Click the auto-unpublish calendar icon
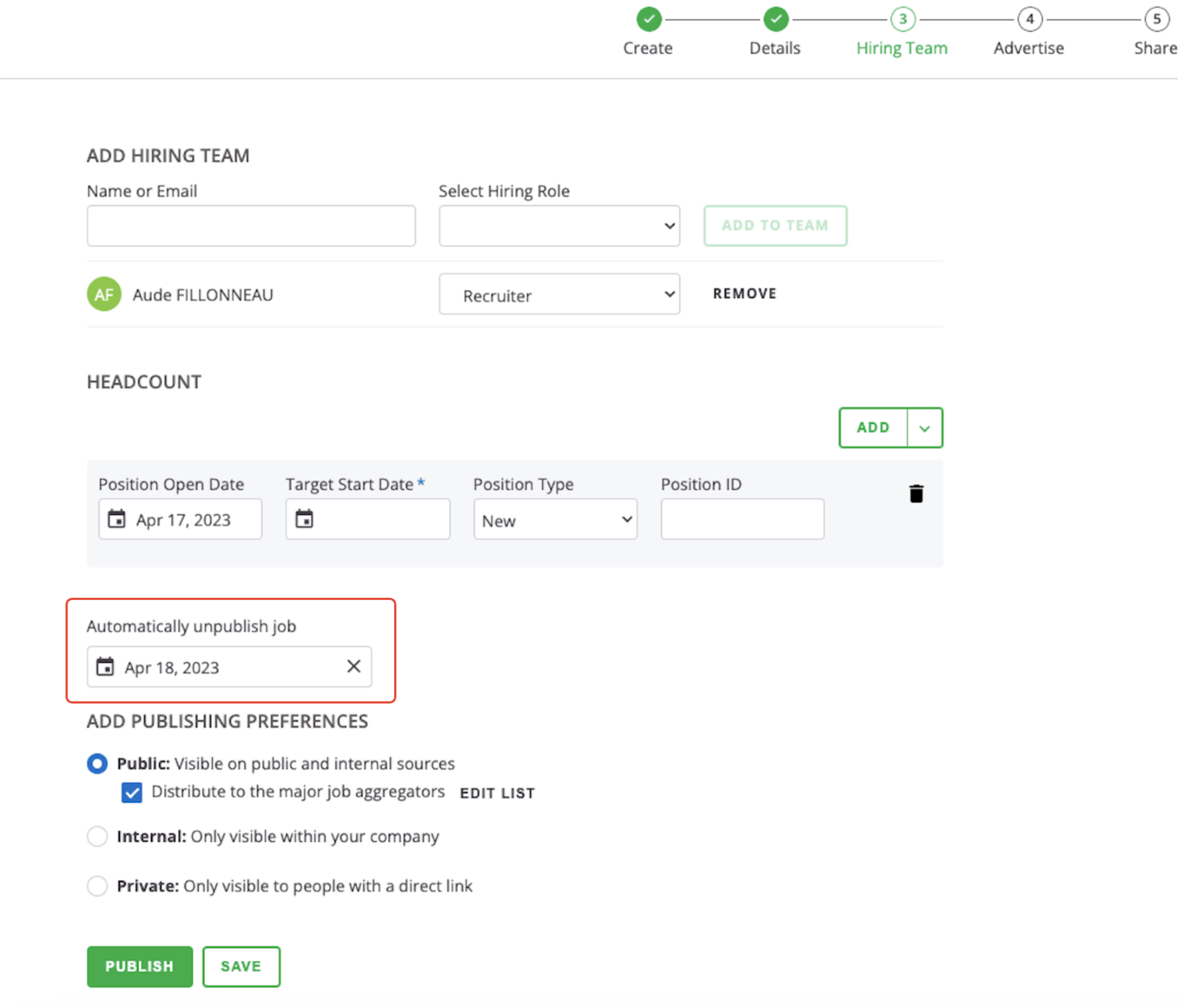Viewport: 1178px width, 1008px height. [x=105, y=667]
